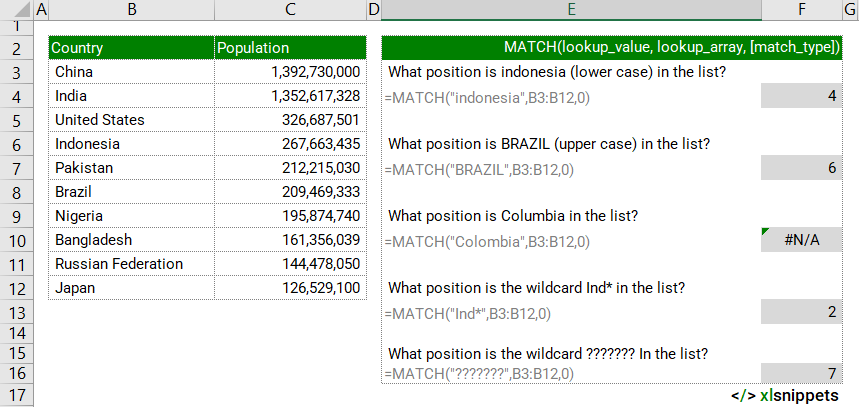Select the Japan cell

(131, 288)
